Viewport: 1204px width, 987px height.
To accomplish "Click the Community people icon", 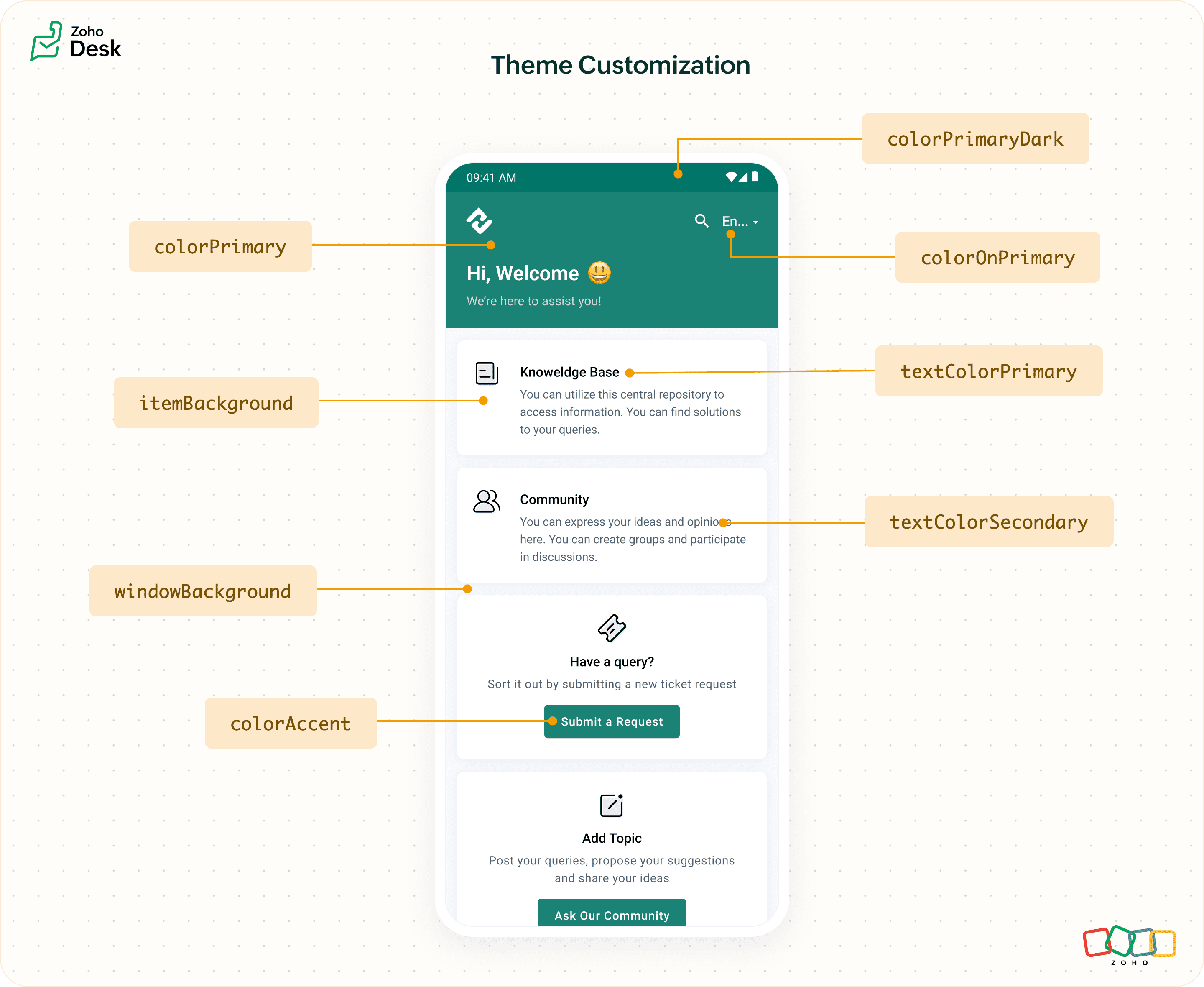I will coord(486,501).
